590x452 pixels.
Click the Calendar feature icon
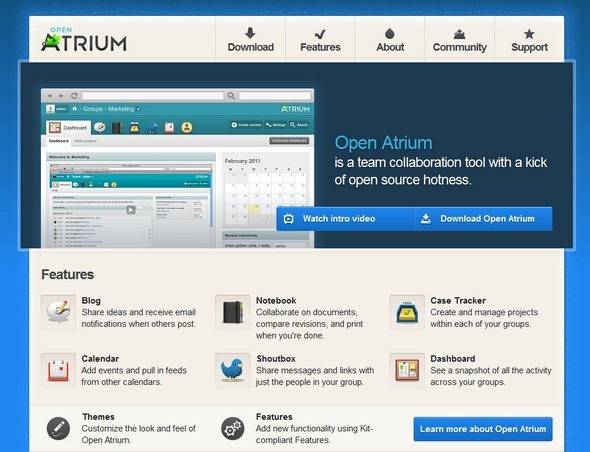(x=58, y=370)
